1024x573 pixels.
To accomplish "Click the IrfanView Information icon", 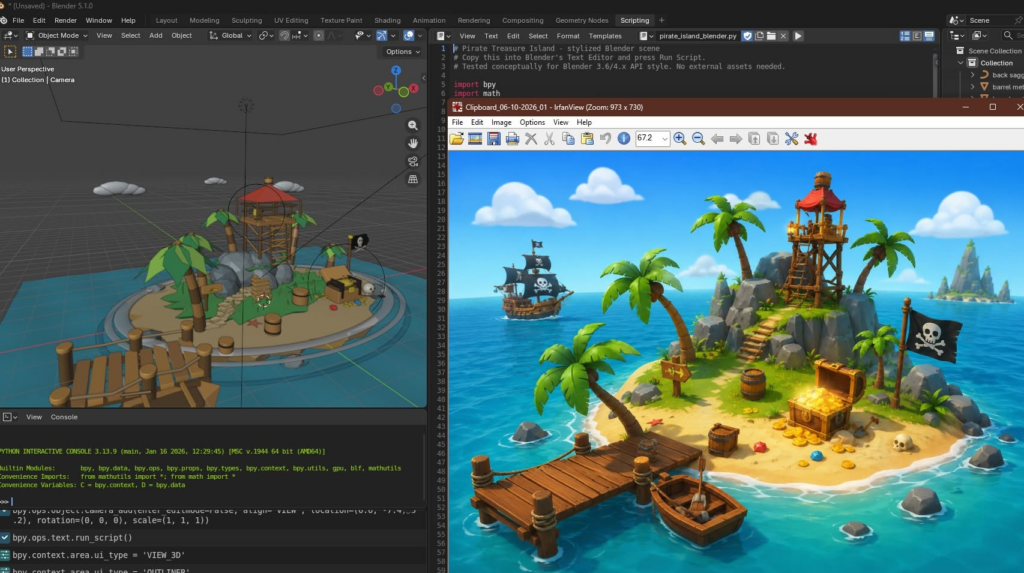I will 624,139.
